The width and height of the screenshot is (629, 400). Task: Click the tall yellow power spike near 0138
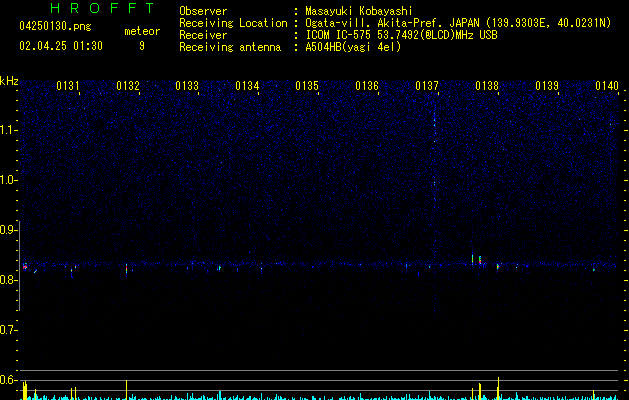point(498,388)
